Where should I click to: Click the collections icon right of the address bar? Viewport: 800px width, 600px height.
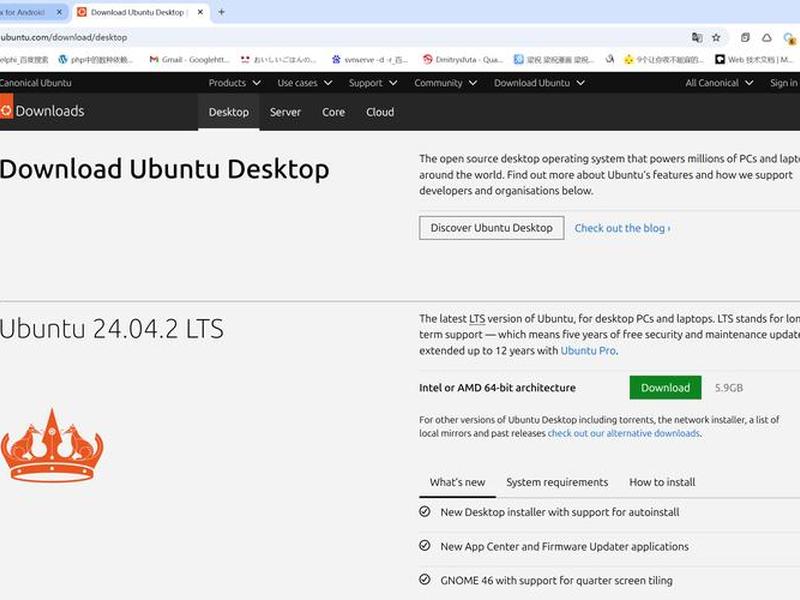tap(745, 37)
